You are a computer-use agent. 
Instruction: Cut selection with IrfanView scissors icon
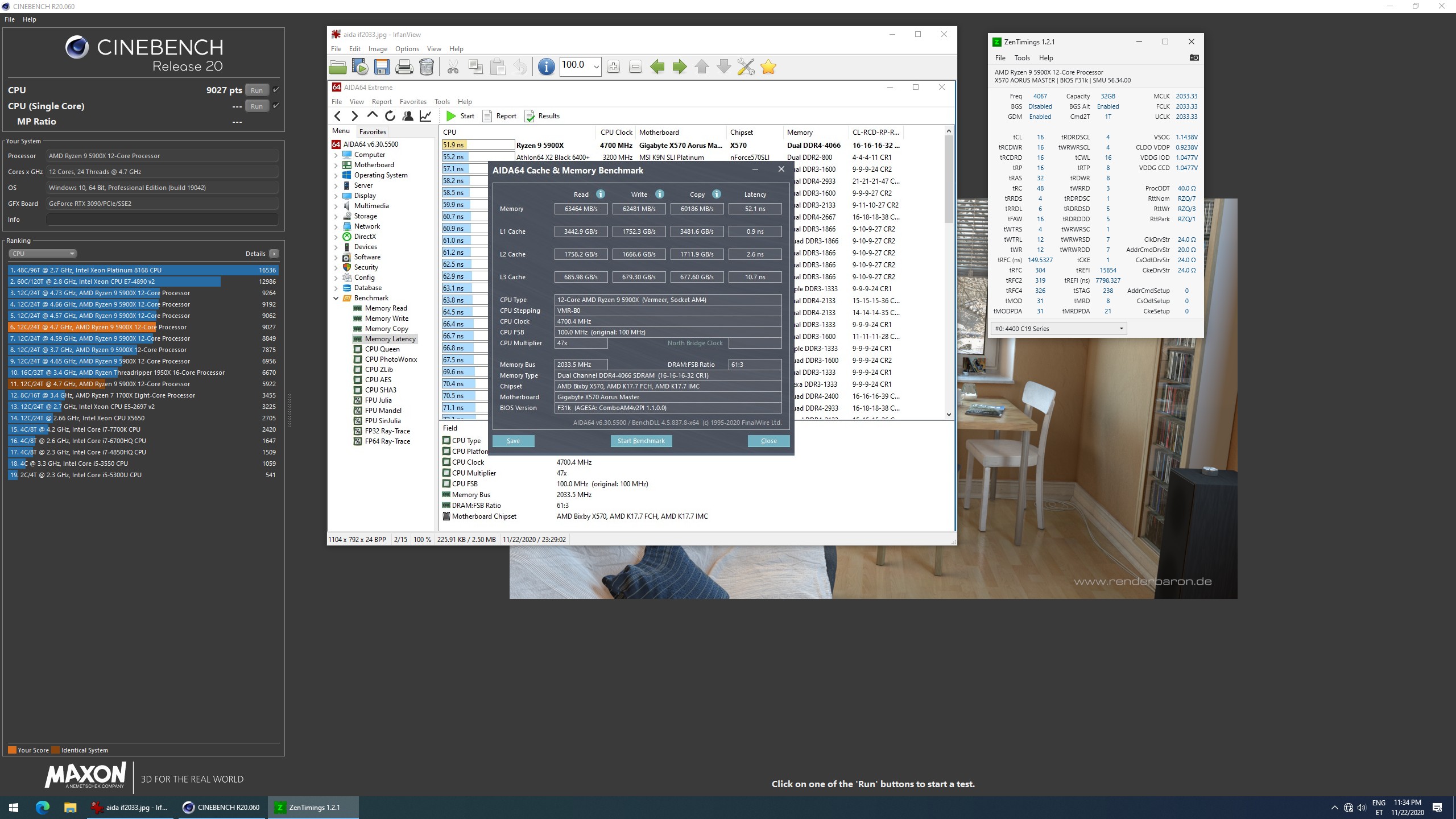[x=453, y=67]
